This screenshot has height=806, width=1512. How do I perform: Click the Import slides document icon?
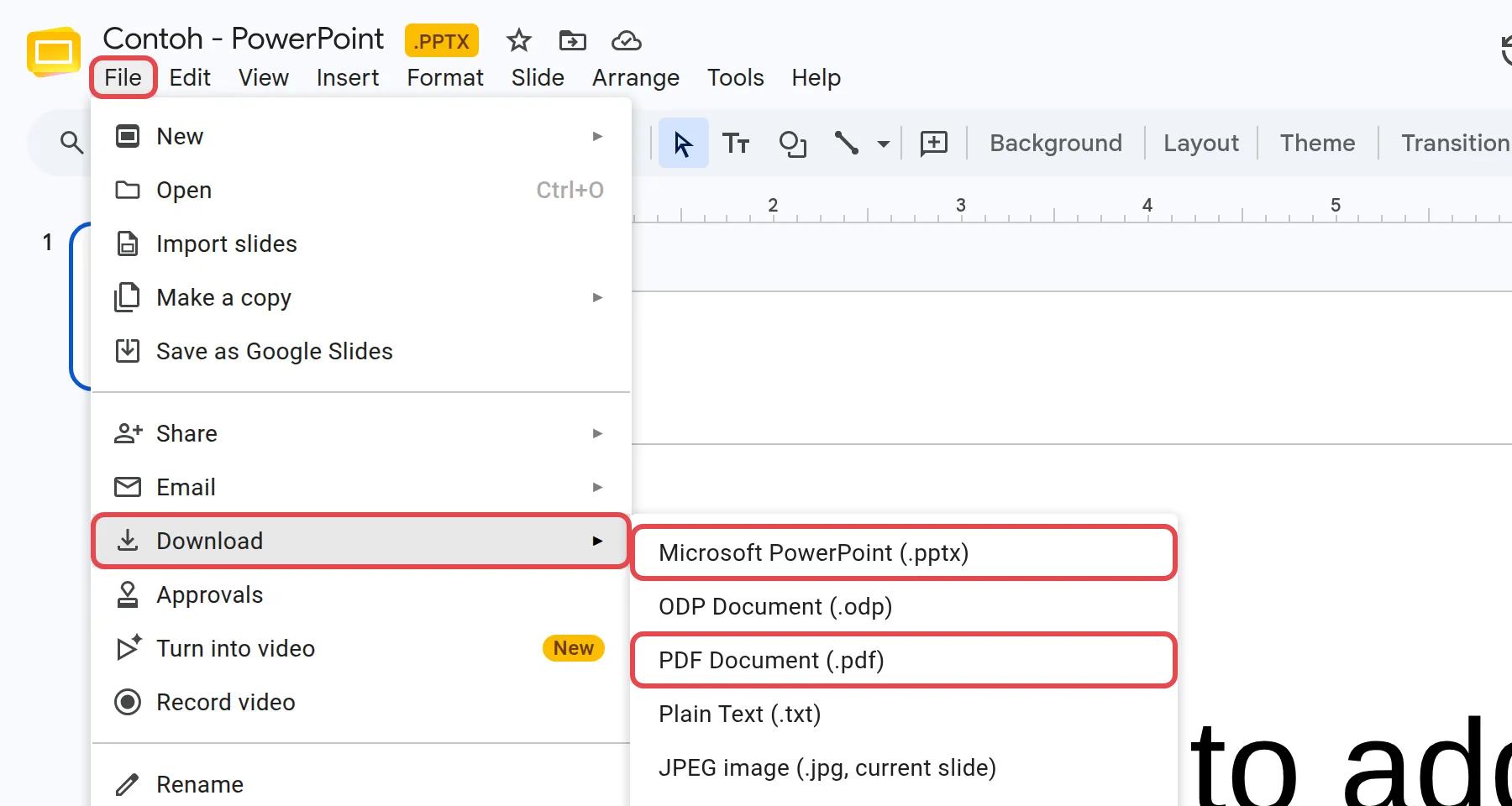click(x=127, y=243)
